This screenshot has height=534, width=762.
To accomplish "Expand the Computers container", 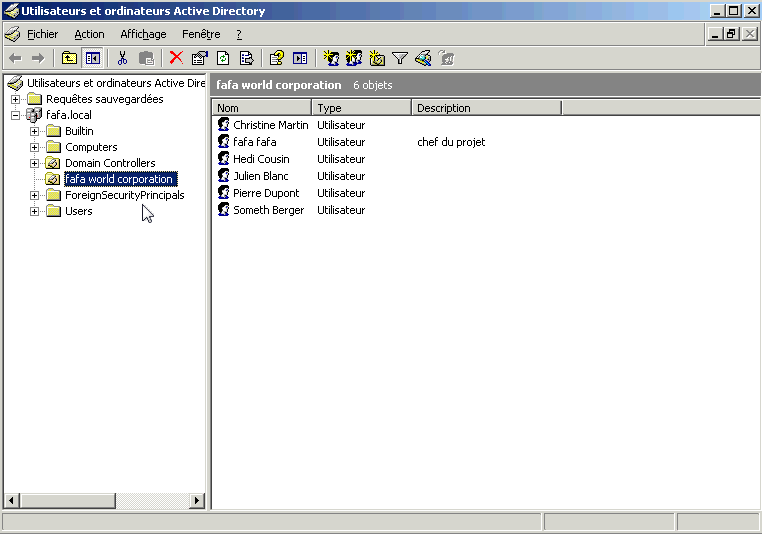I will tap(35, 147).
